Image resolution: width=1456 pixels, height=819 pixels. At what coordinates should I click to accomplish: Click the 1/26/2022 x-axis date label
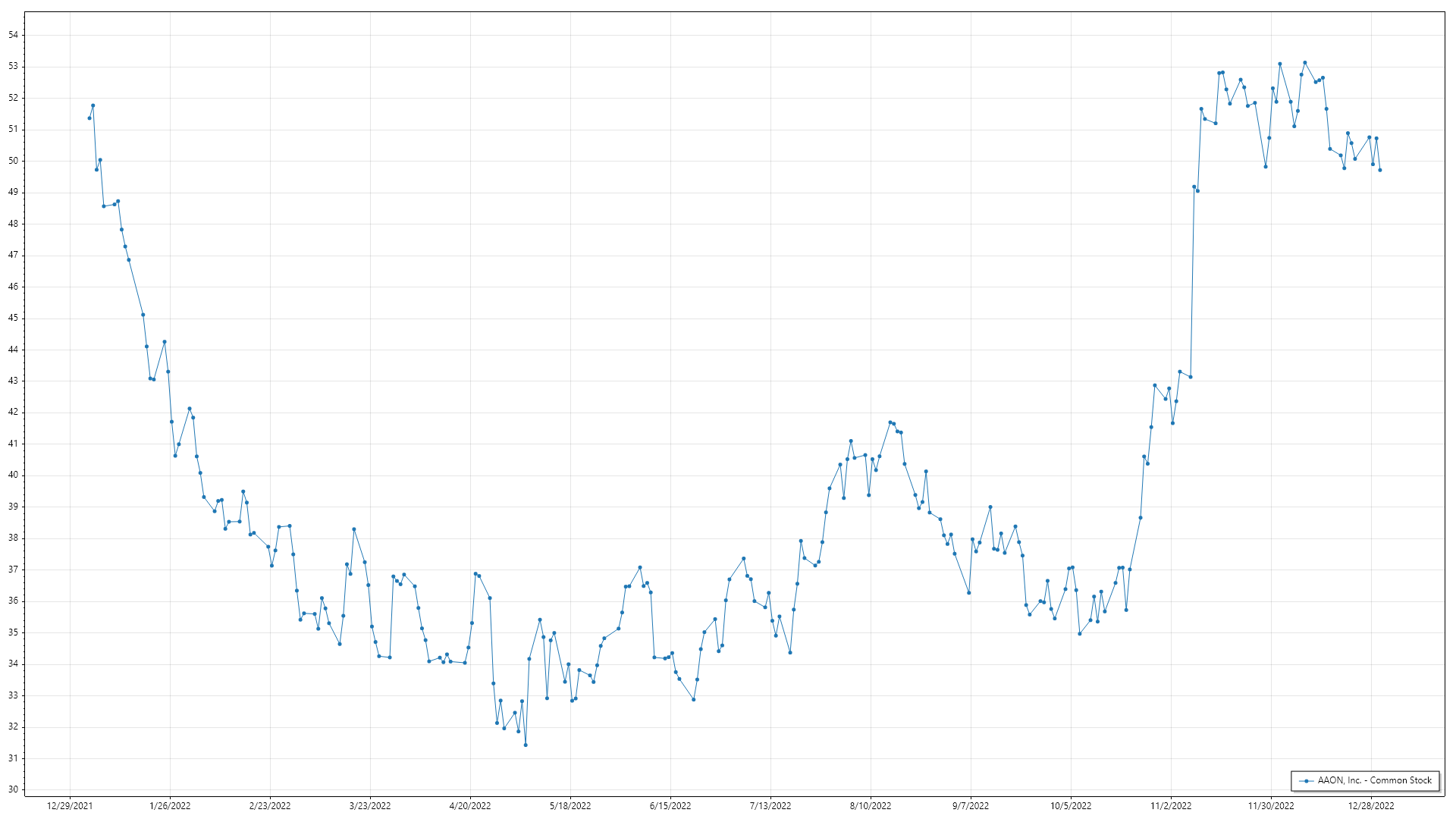[x=170, y=806]
